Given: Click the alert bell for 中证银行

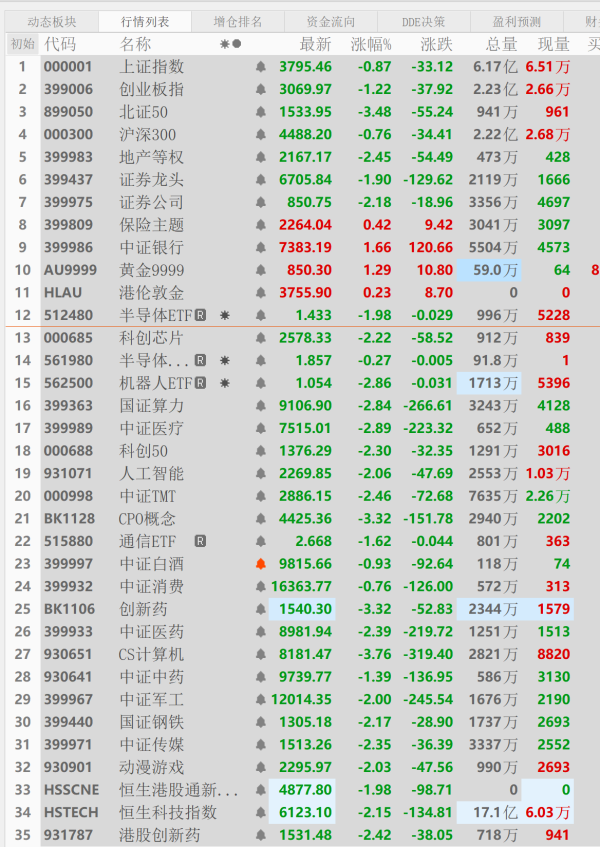Looking at the screenshot, I should click(x=260, y=247).
